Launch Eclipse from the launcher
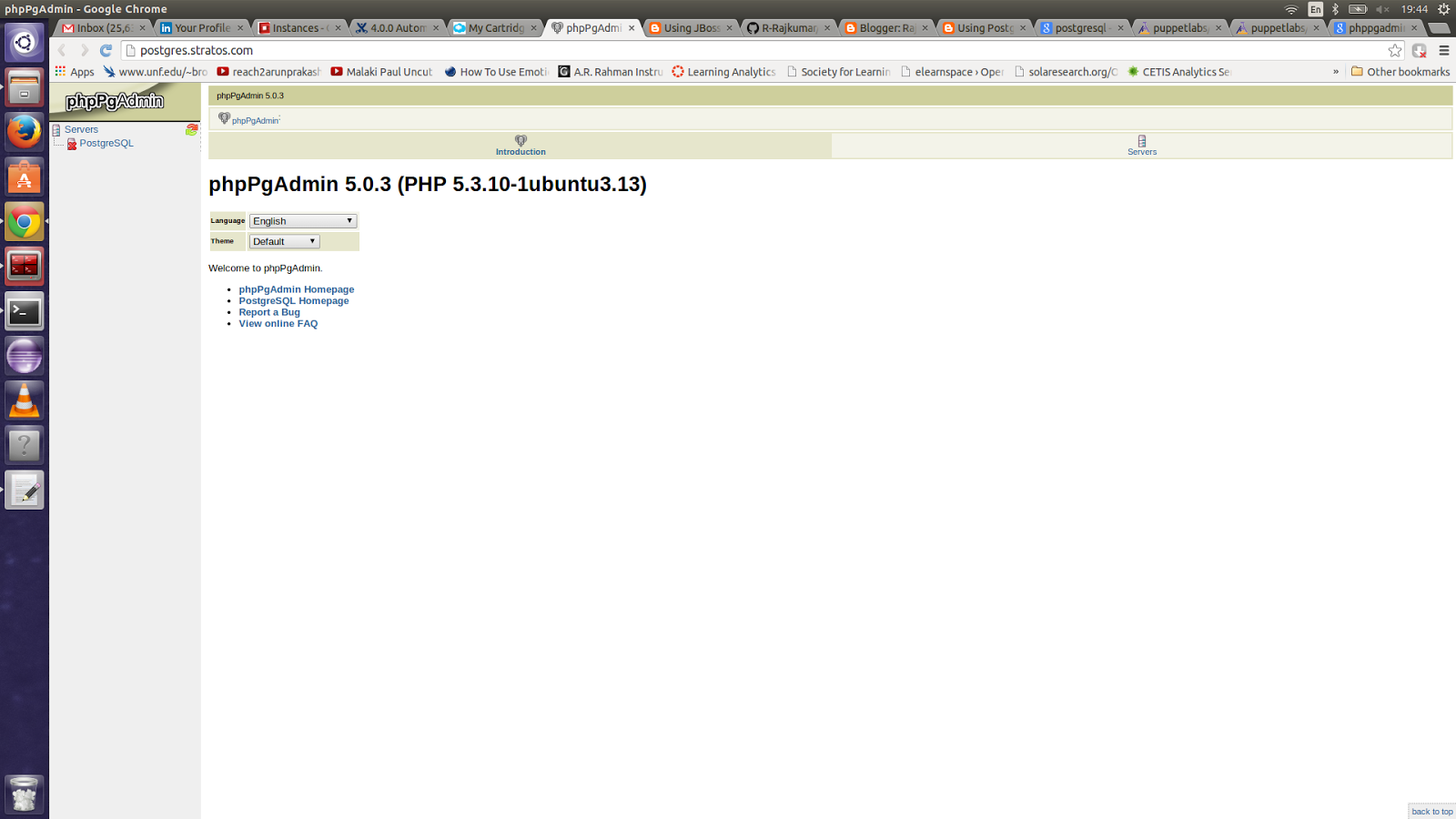Screen dimensions: 1456x819 [x=25, y=356]
